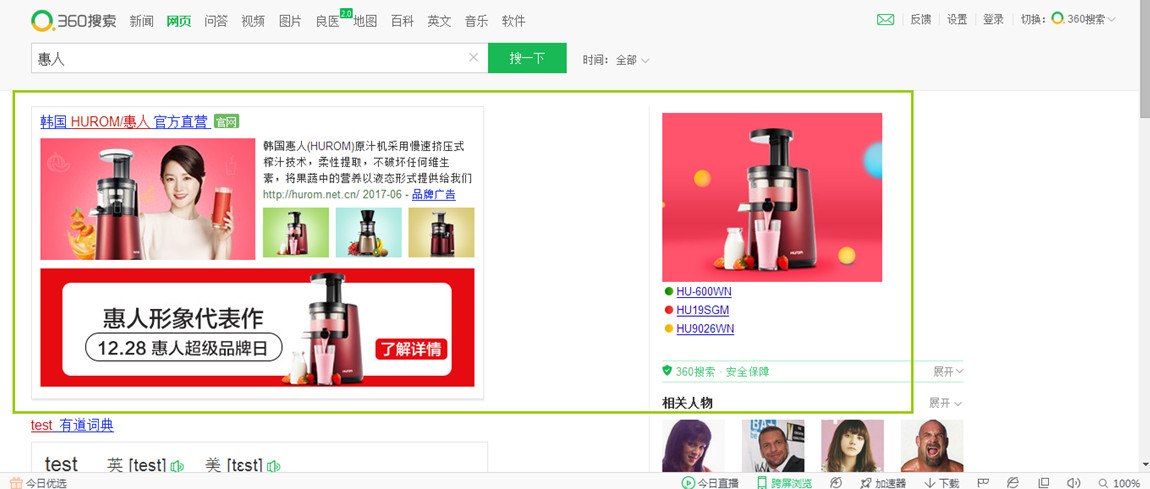The width and height of the screenshot is (1150, 489).
Task: Clear the search box with the X
Action: pyautogui.click(x=473, y=58)
